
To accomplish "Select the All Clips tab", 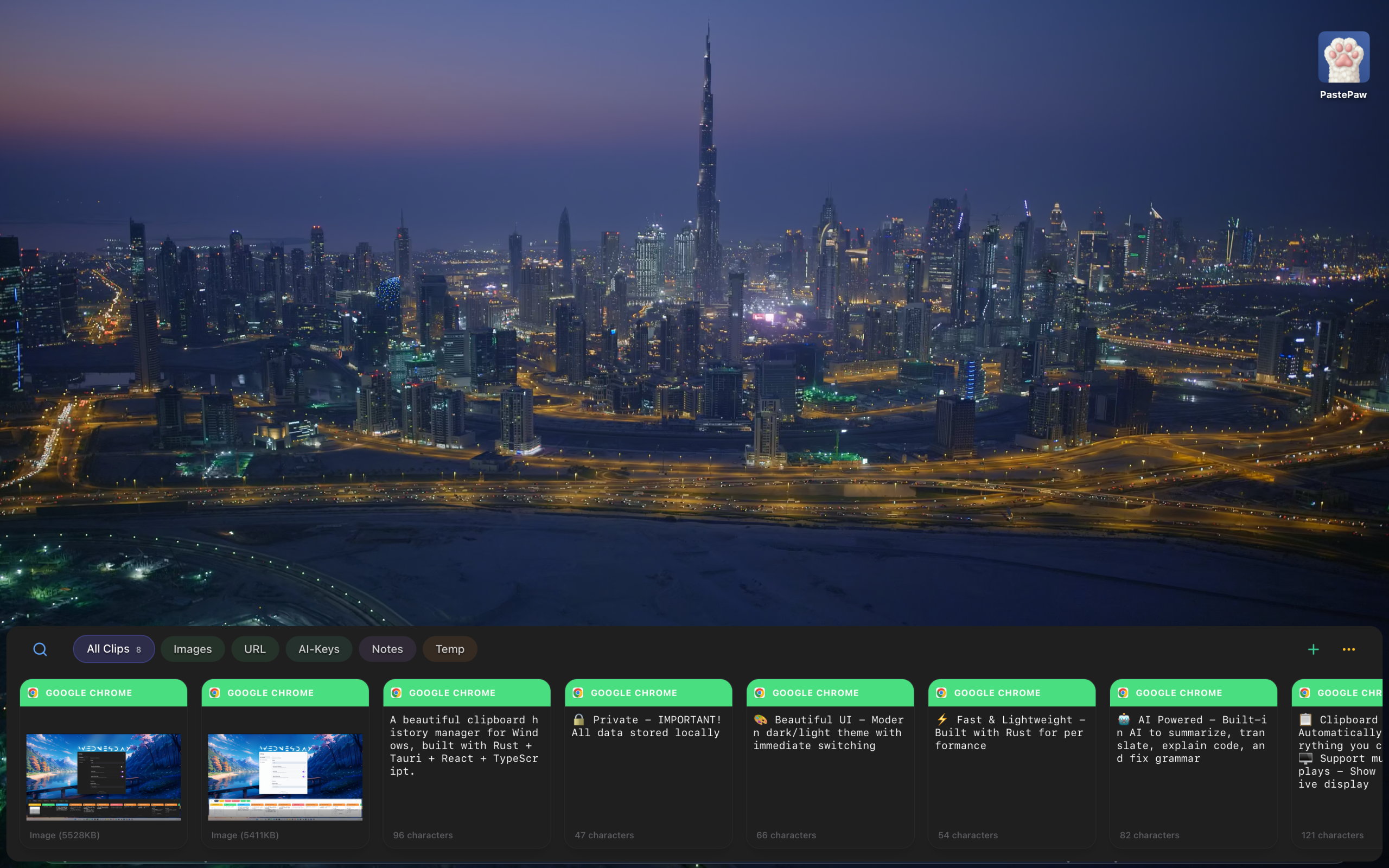I will coord(113,649).
